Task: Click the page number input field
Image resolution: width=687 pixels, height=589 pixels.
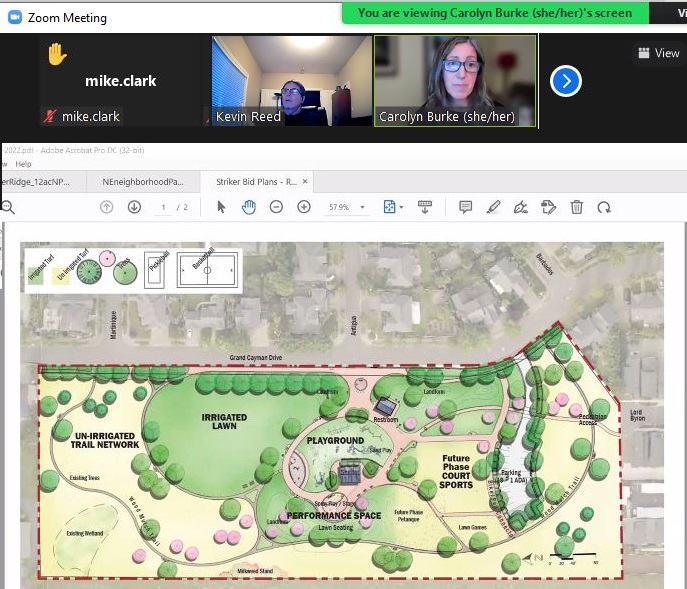Action: tap(163, 207)
